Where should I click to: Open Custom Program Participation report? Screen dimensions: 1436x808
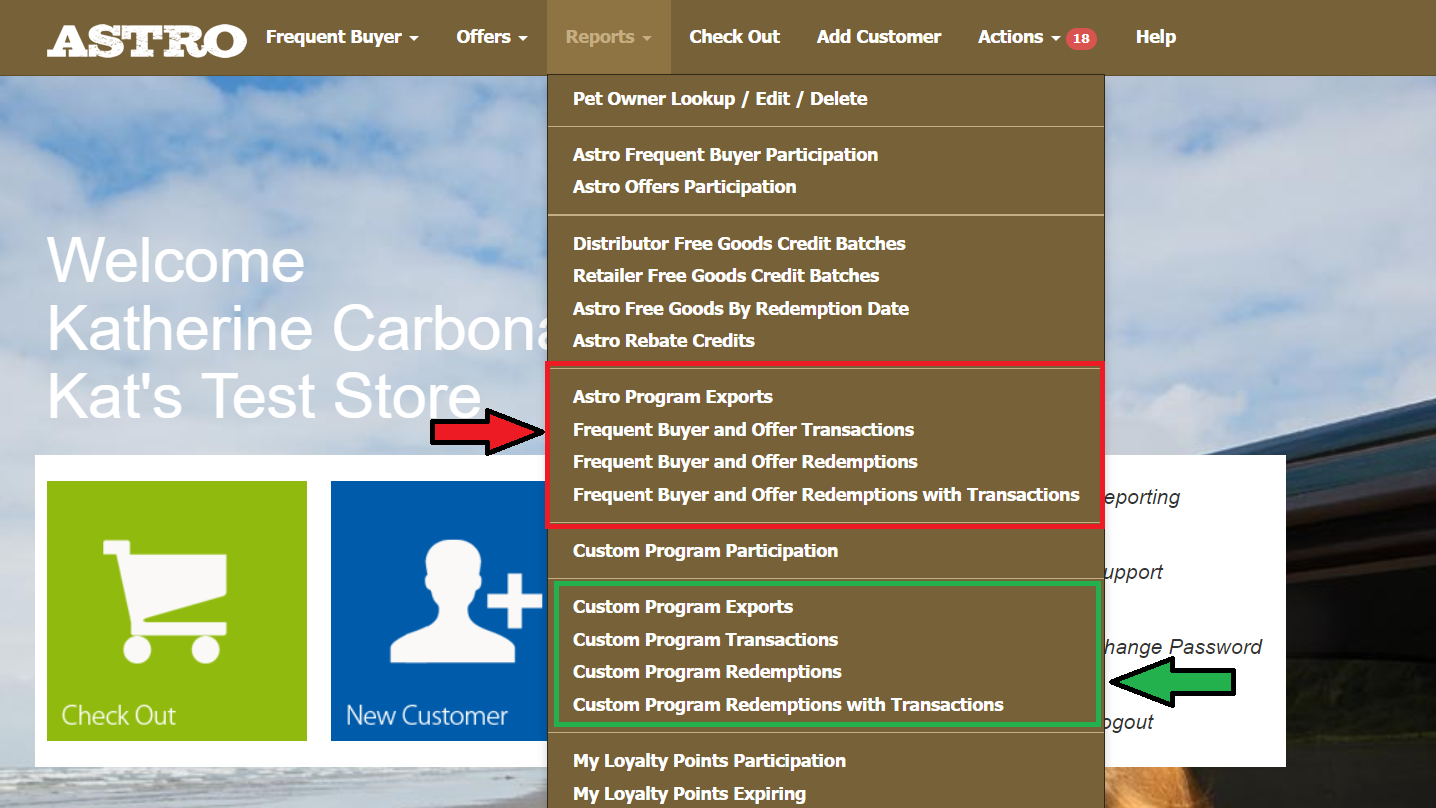[705, 550]
